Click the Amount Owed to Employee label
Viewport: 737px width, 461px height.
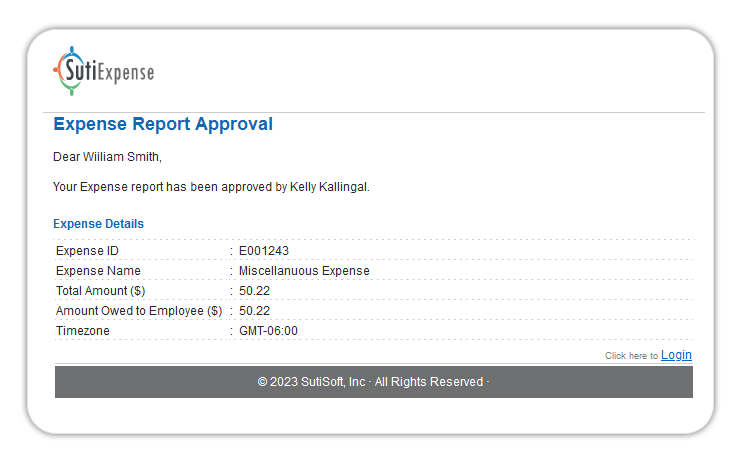[x=139, y=311]
